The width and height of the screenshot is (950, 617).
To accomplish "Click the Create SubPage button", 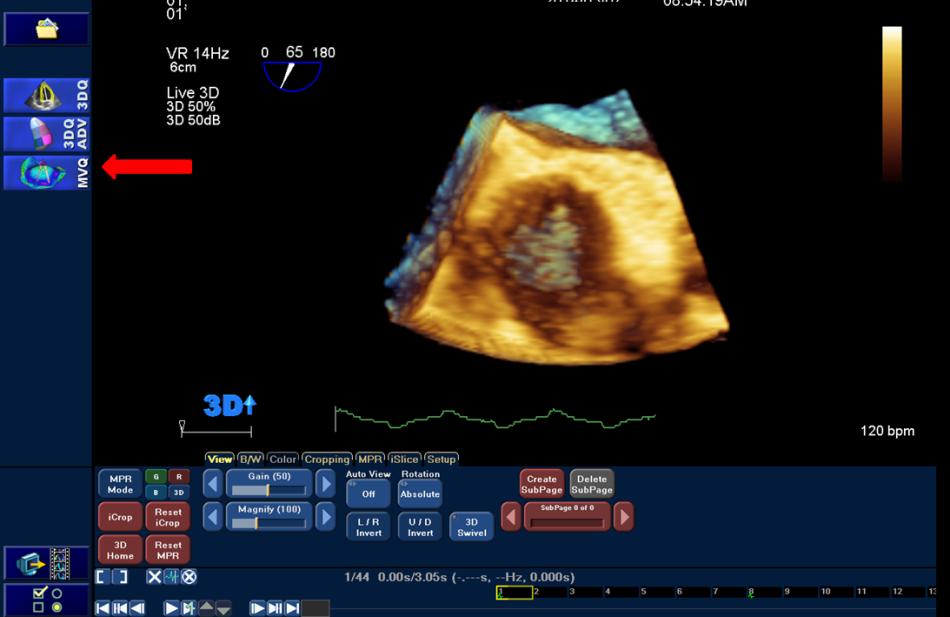I will click(541, 484).
